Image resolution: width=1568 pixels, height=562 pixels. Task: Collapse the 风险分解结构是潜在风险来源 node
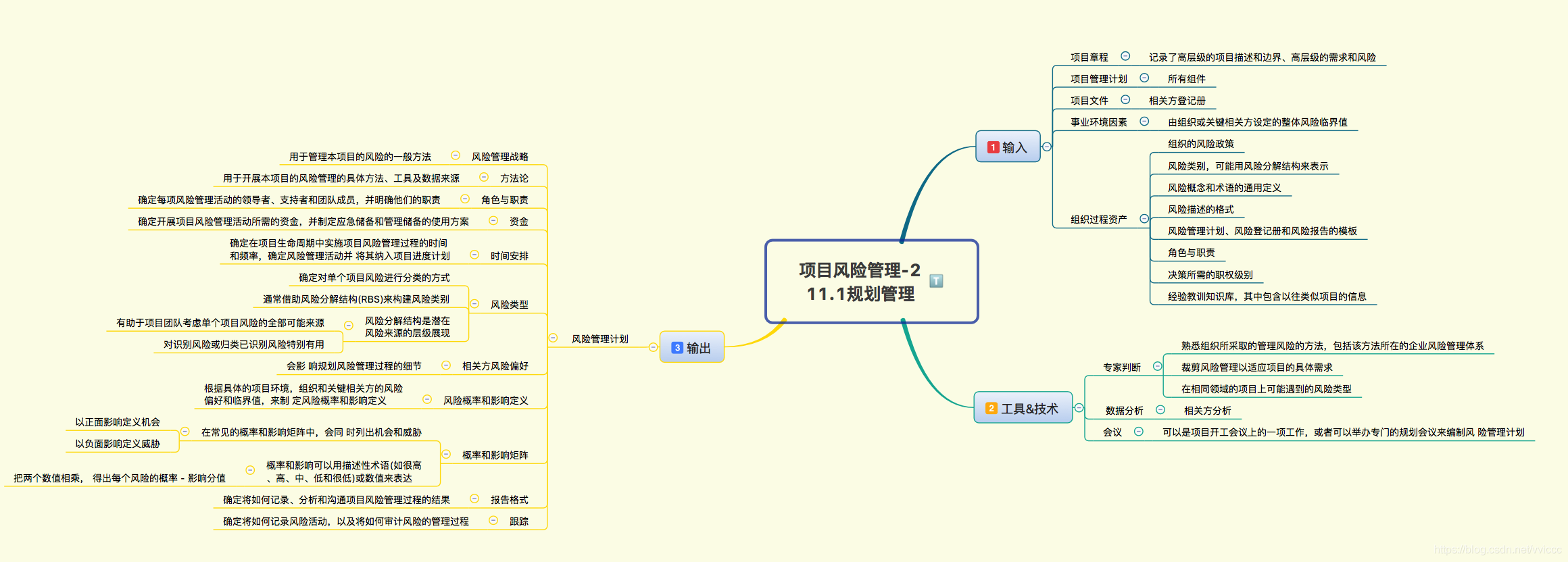349,326
